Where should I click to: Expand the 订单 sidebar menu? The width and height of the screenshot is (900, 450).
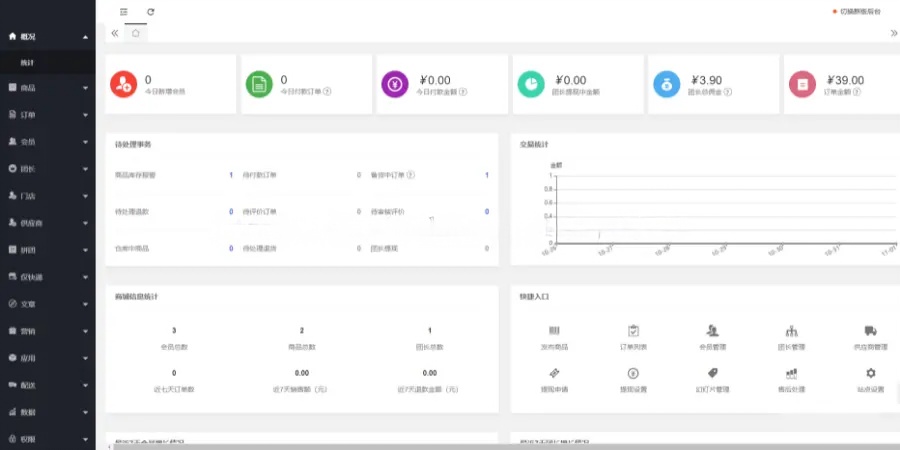(47, 115)
